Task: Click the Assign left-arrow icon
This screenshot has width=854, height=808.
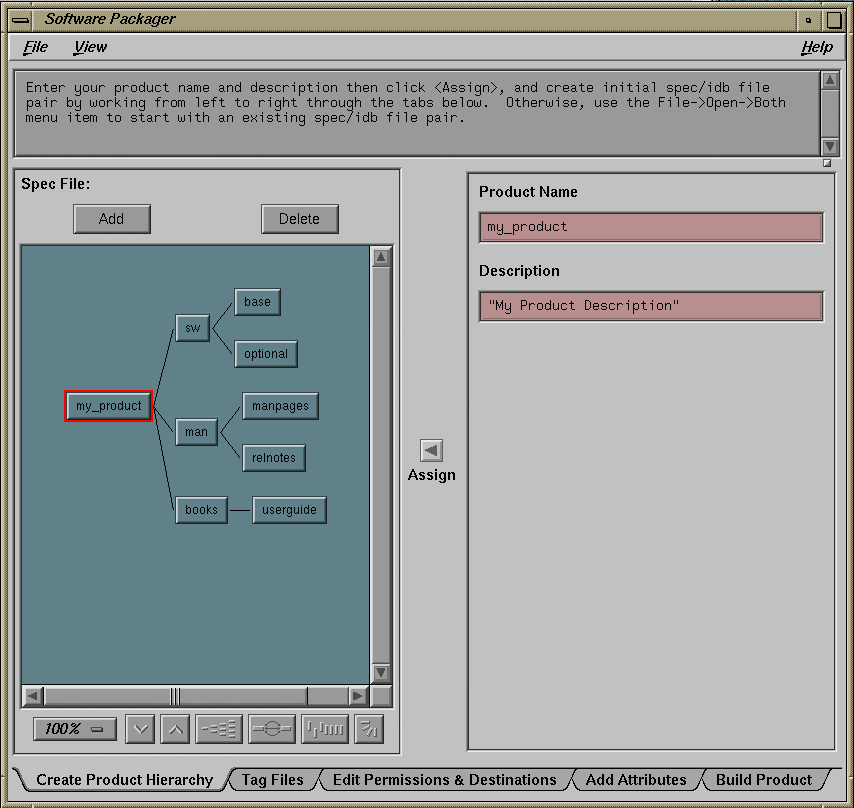Action: click(x=431, y=451)
